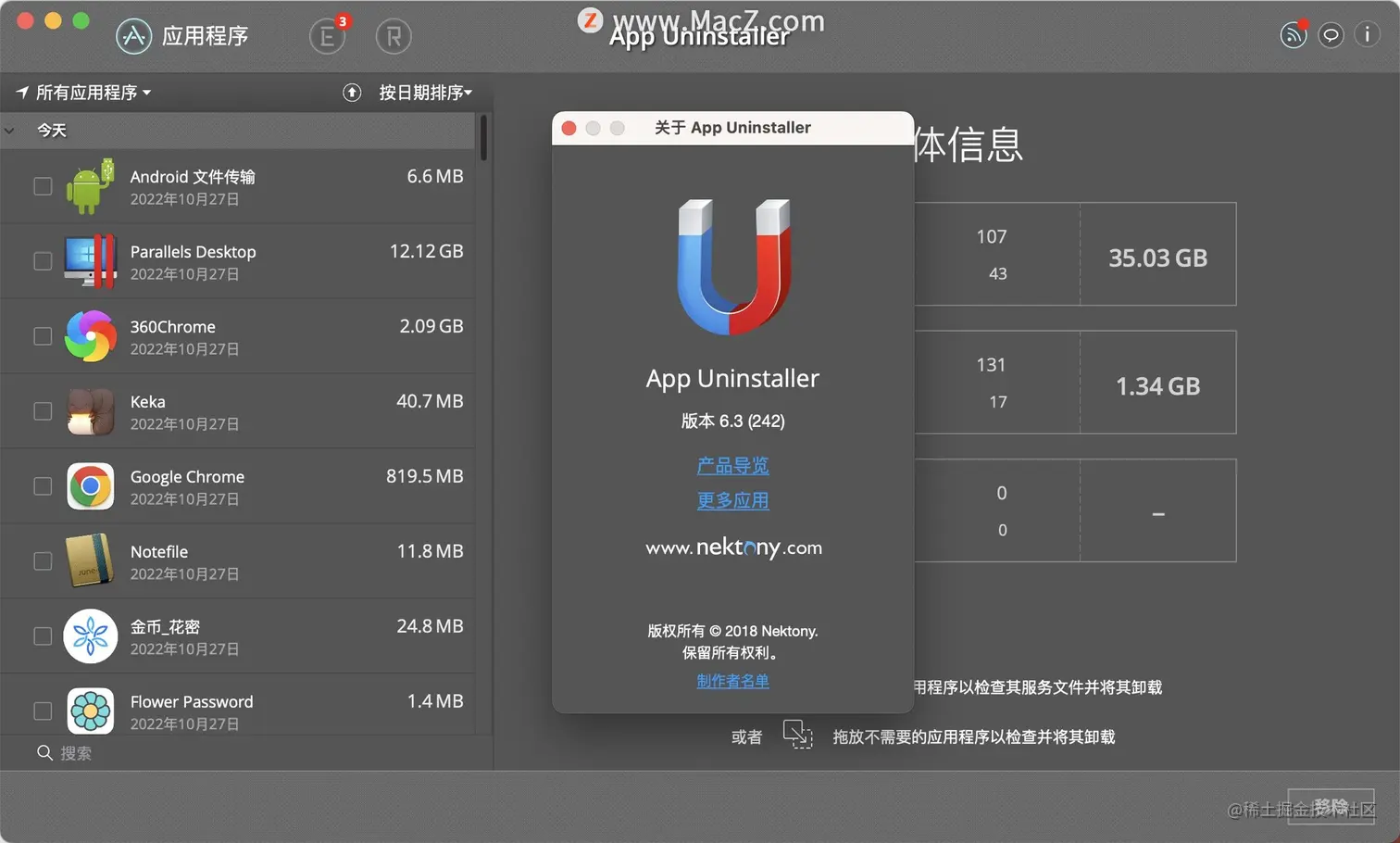The image size is (1400, 843).
Task: Click the Keka 40.7 MB size
Action: (430, 401)
